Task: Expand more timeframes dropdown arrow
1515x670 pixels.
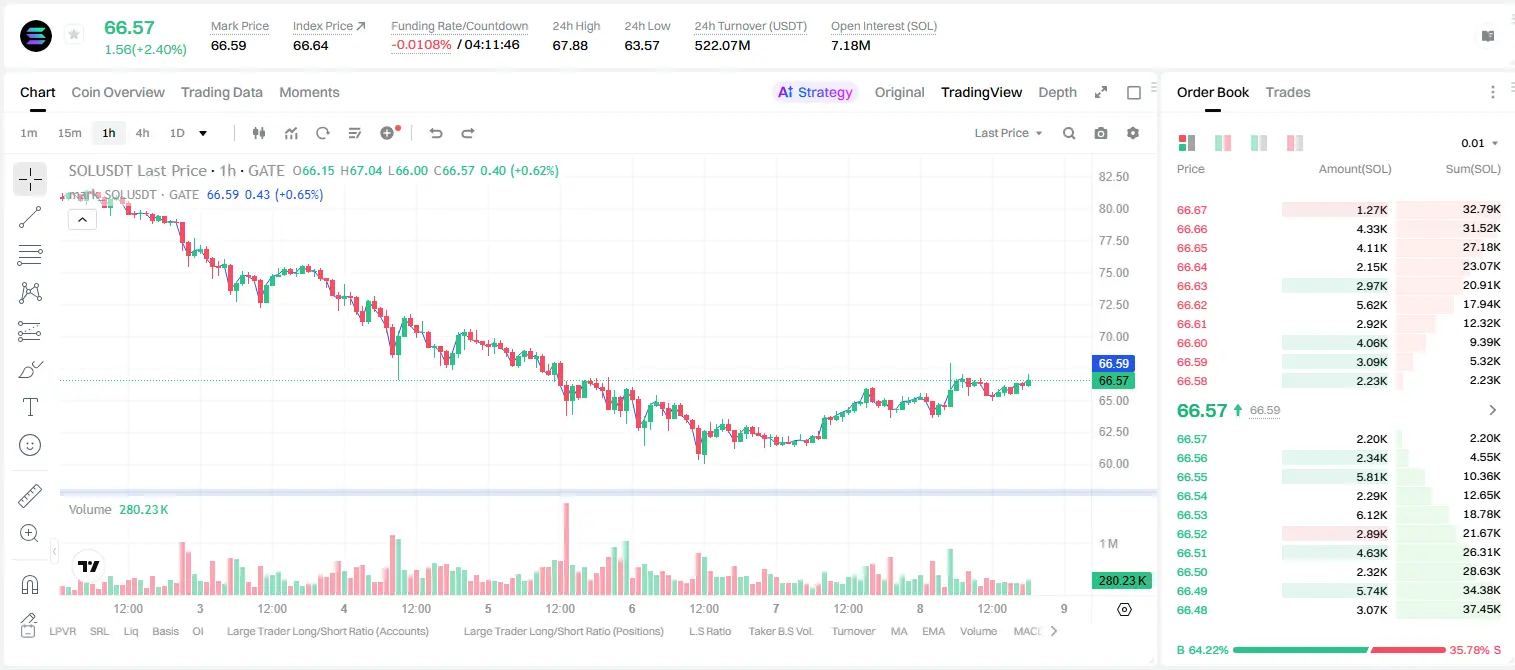Action: (x=203, y=133)
